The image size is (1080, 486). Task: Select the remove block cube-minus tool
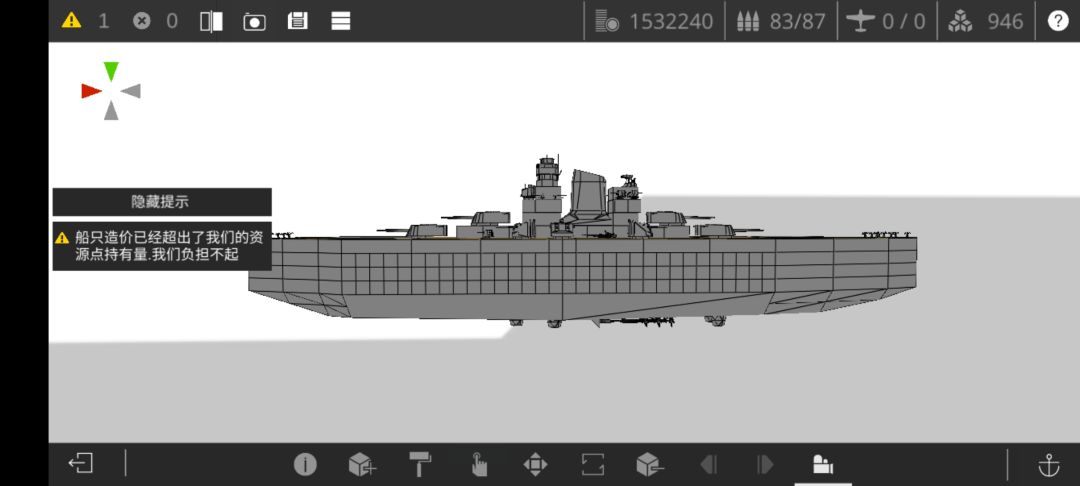650,464
